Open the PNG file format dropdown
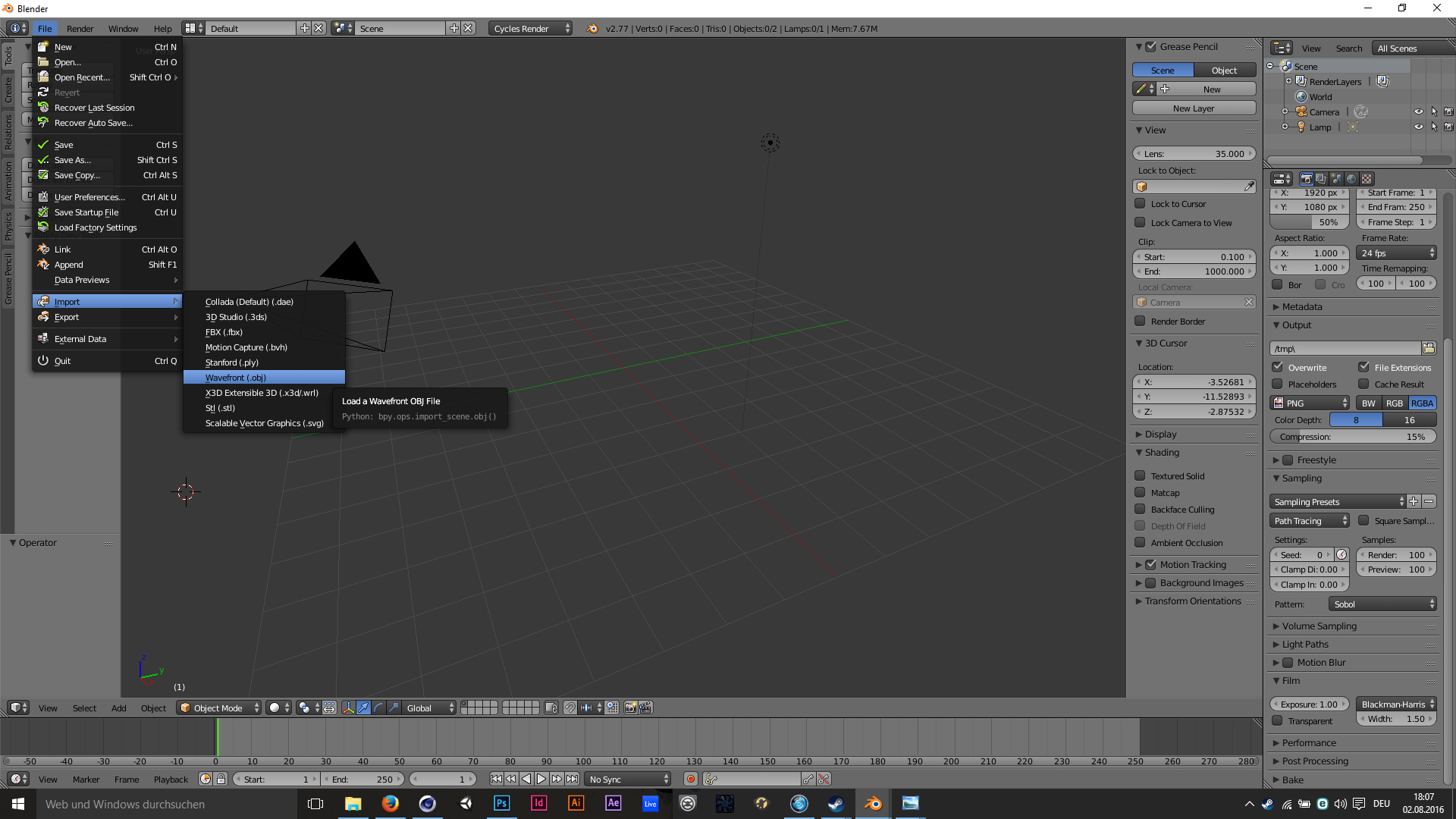1456x819 pixels. (1310, 403)
